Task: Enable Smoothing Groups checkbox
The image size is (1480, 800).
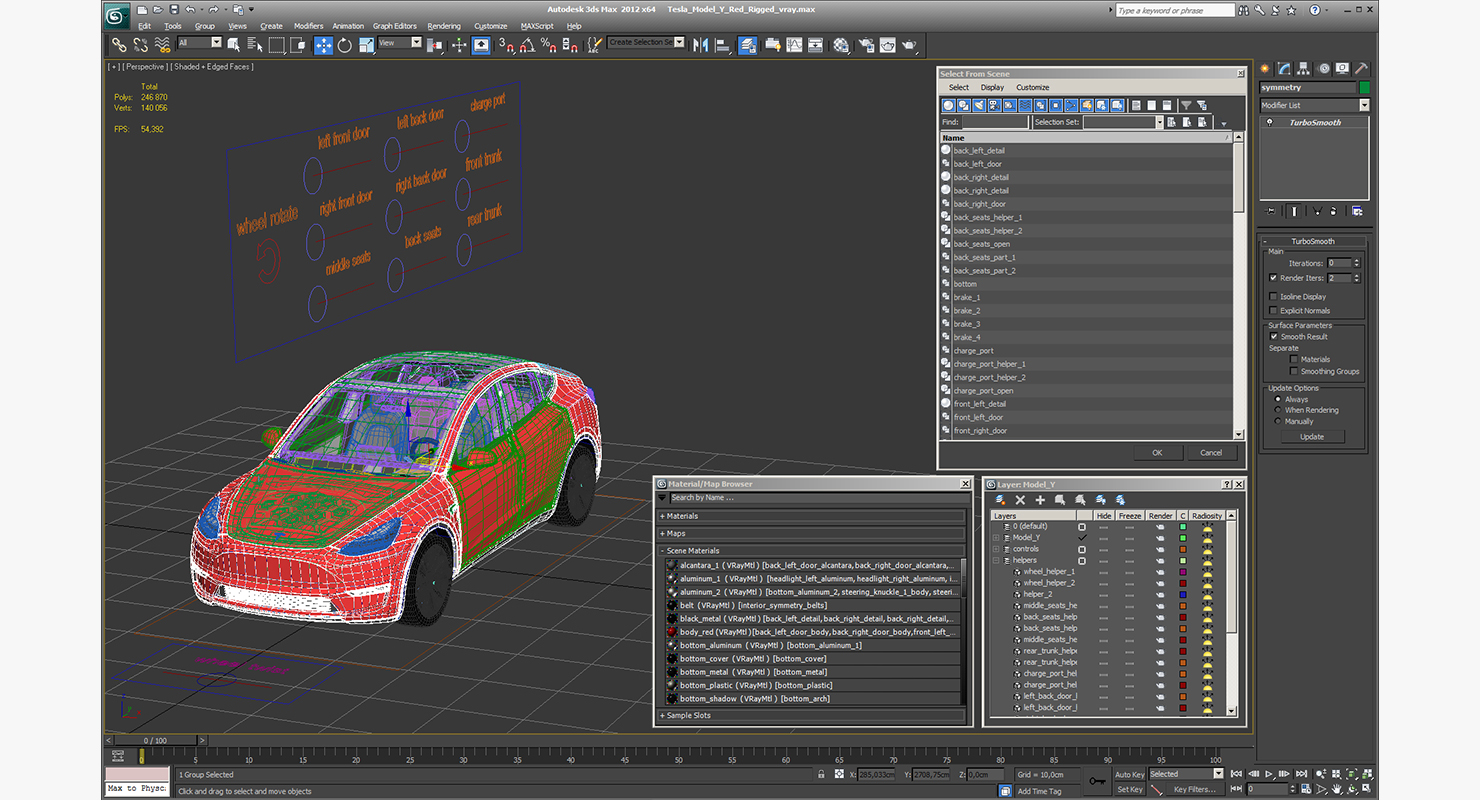Action: [x=1293, y=371]
